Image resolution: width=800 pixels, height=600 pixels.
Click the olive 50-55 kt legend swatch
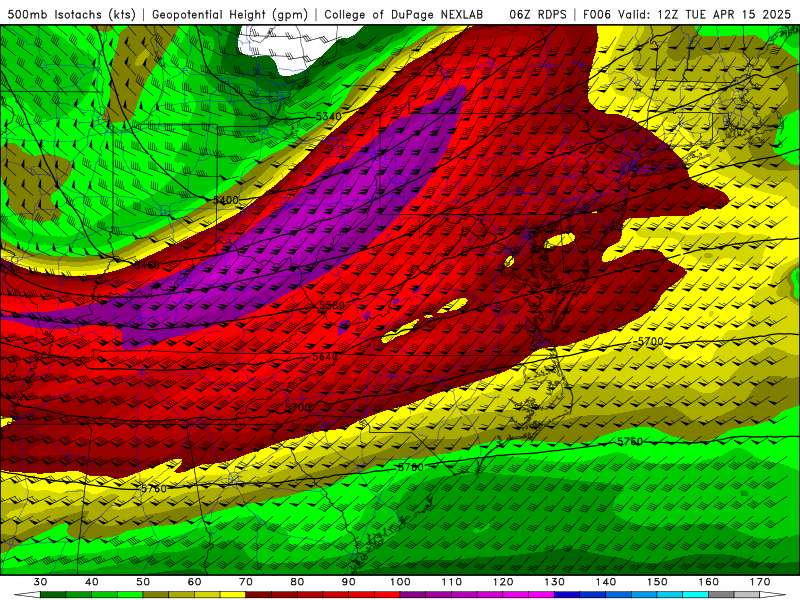coord(156,595)
